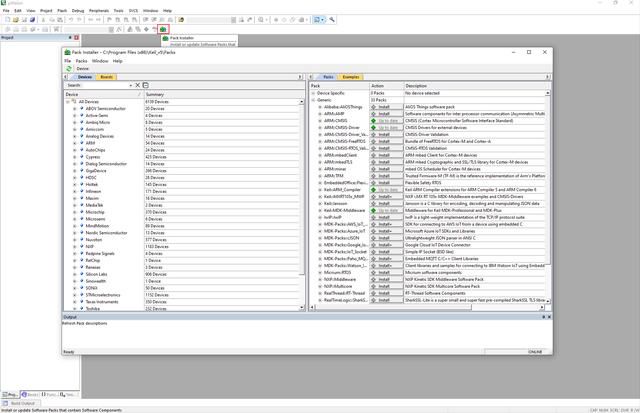Viewport: 640px width, 413px height.
Task: Click the Window layout toolbar icon
Action: pyautogui.click(x=317, y=20)
